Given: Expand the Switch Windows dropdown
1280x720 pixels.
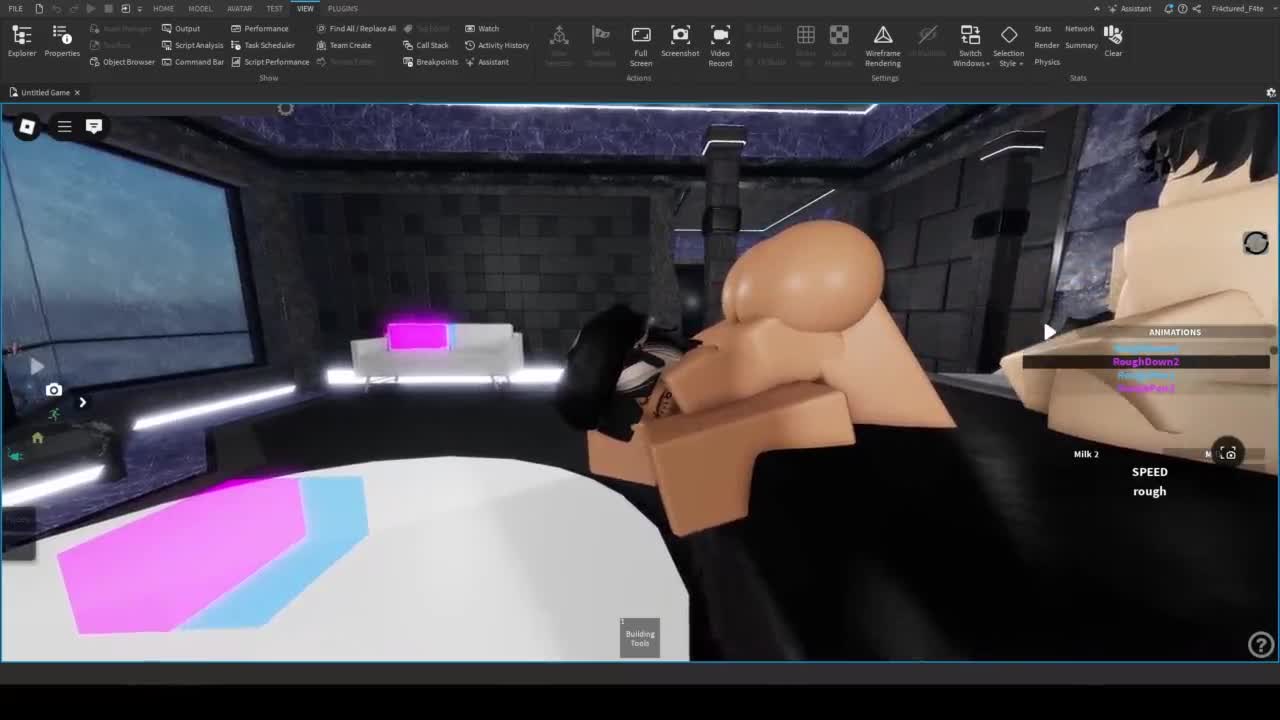Looking at the screenshot, I should pyautogui.click(x=970, y=46).
